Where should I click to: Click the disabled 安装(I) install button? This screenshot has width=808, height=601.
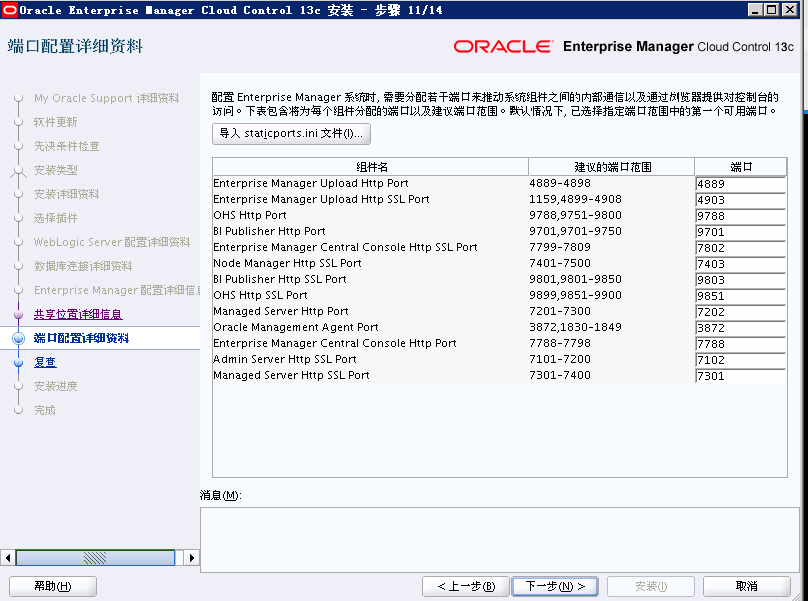coord(651,586)
